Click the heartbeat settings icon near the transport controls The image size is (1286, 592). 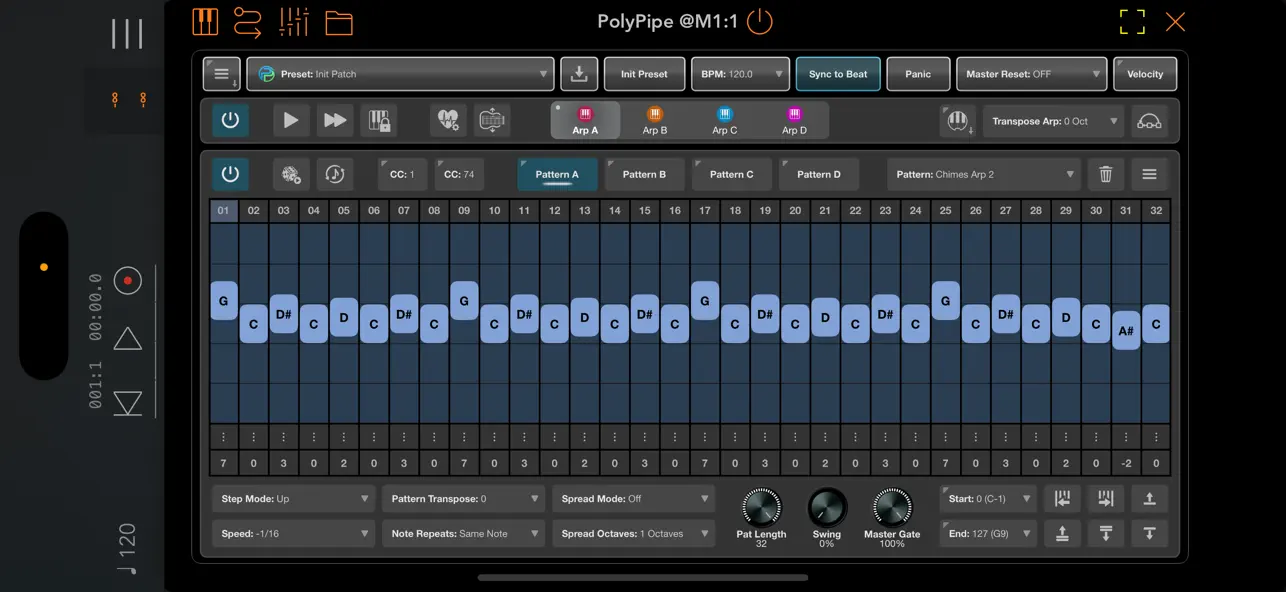tap(447, 119)
